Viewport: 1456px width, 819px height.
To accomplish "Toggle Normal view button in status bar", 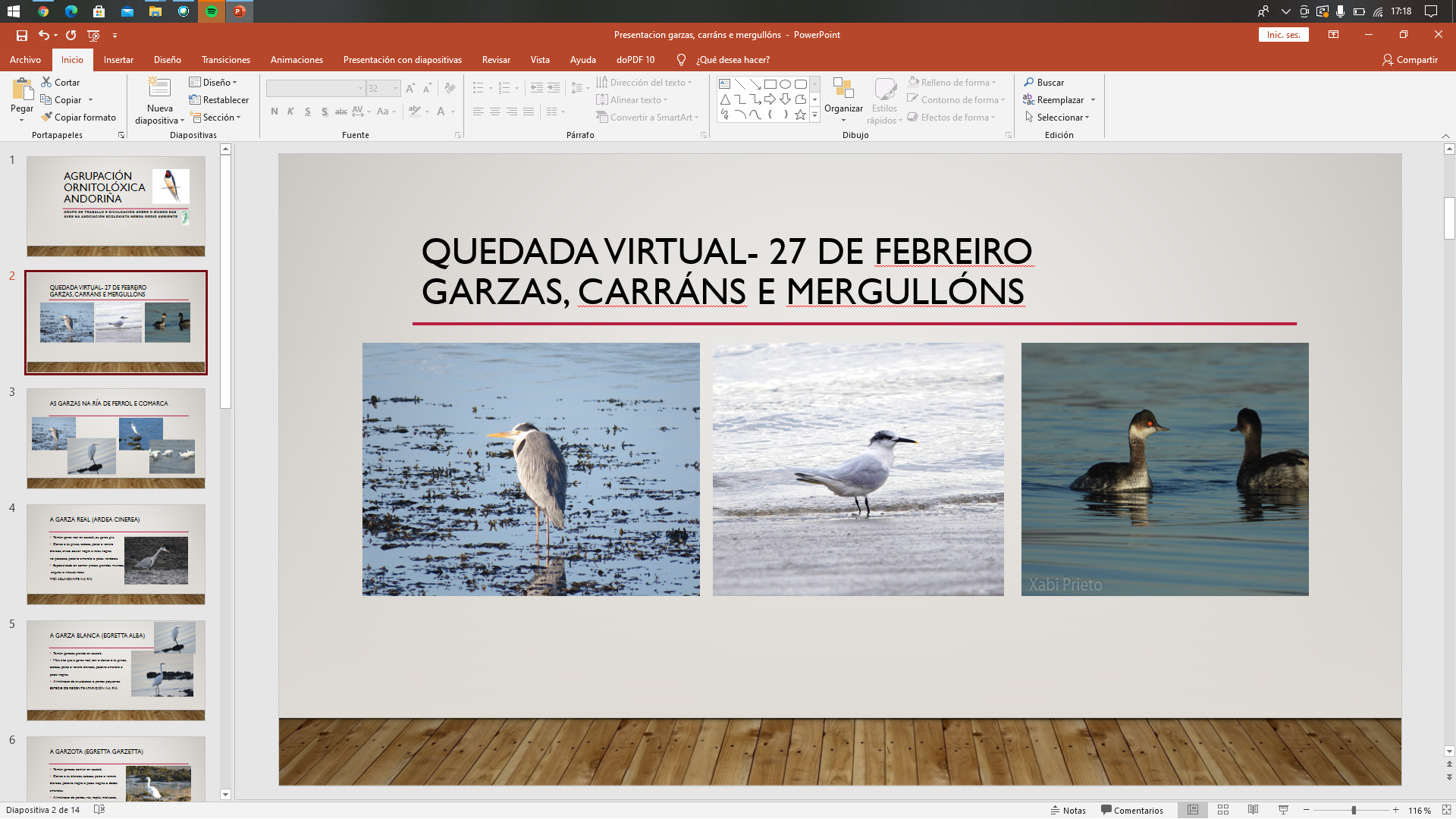I will (1193, 810).
